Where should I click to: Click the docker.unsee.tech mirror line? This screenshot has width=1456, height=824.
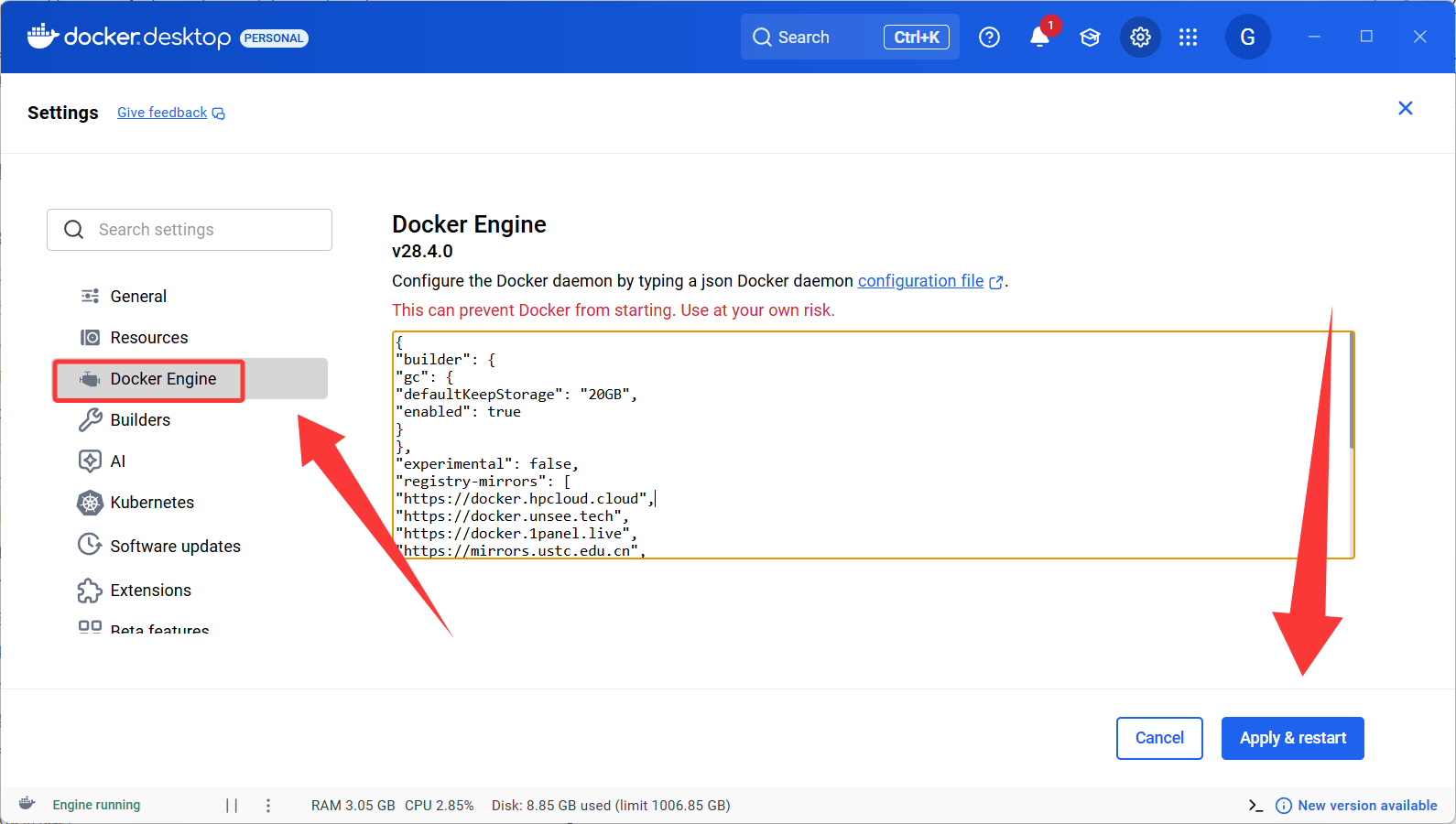[513, 516]
